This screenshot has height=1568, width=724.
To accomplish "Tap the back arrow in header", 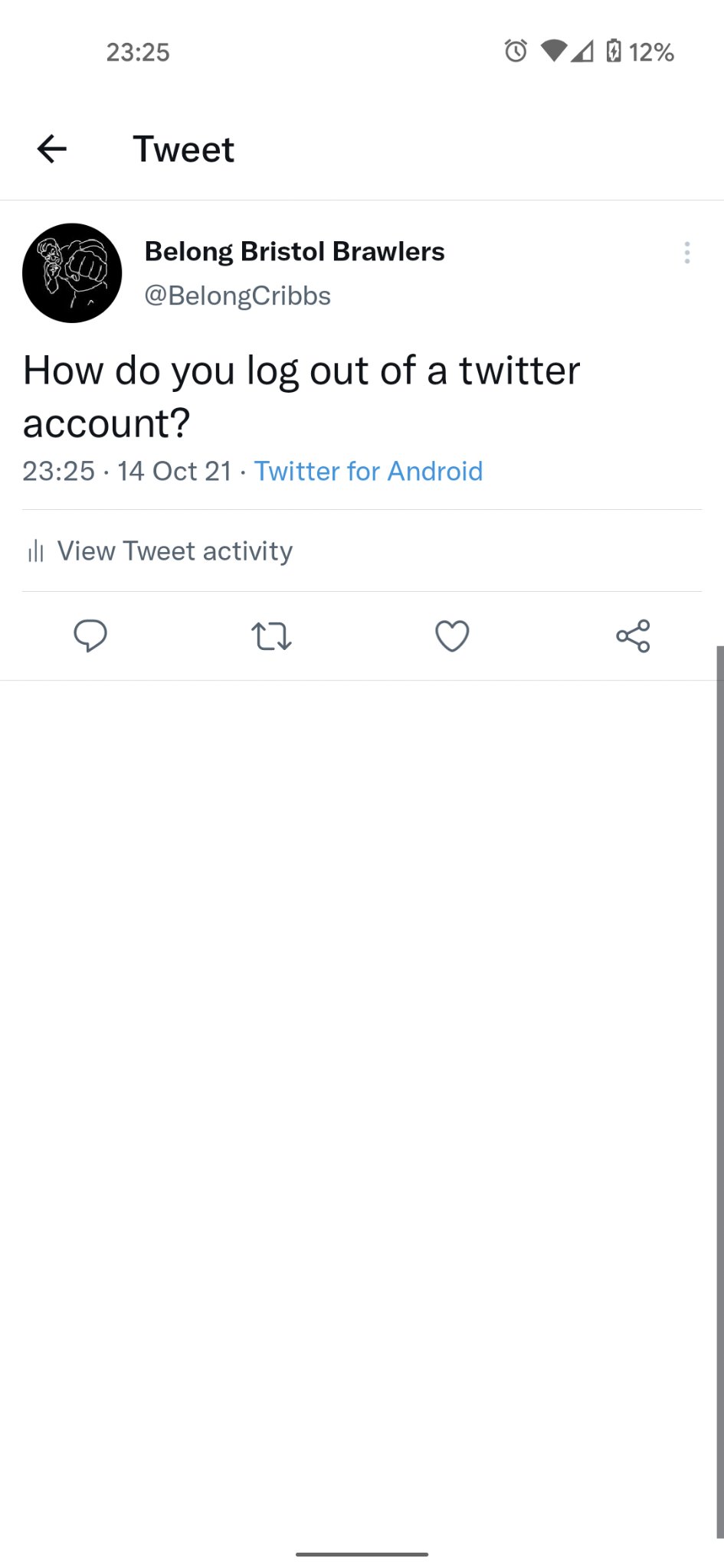I will [x=52, y=149].
